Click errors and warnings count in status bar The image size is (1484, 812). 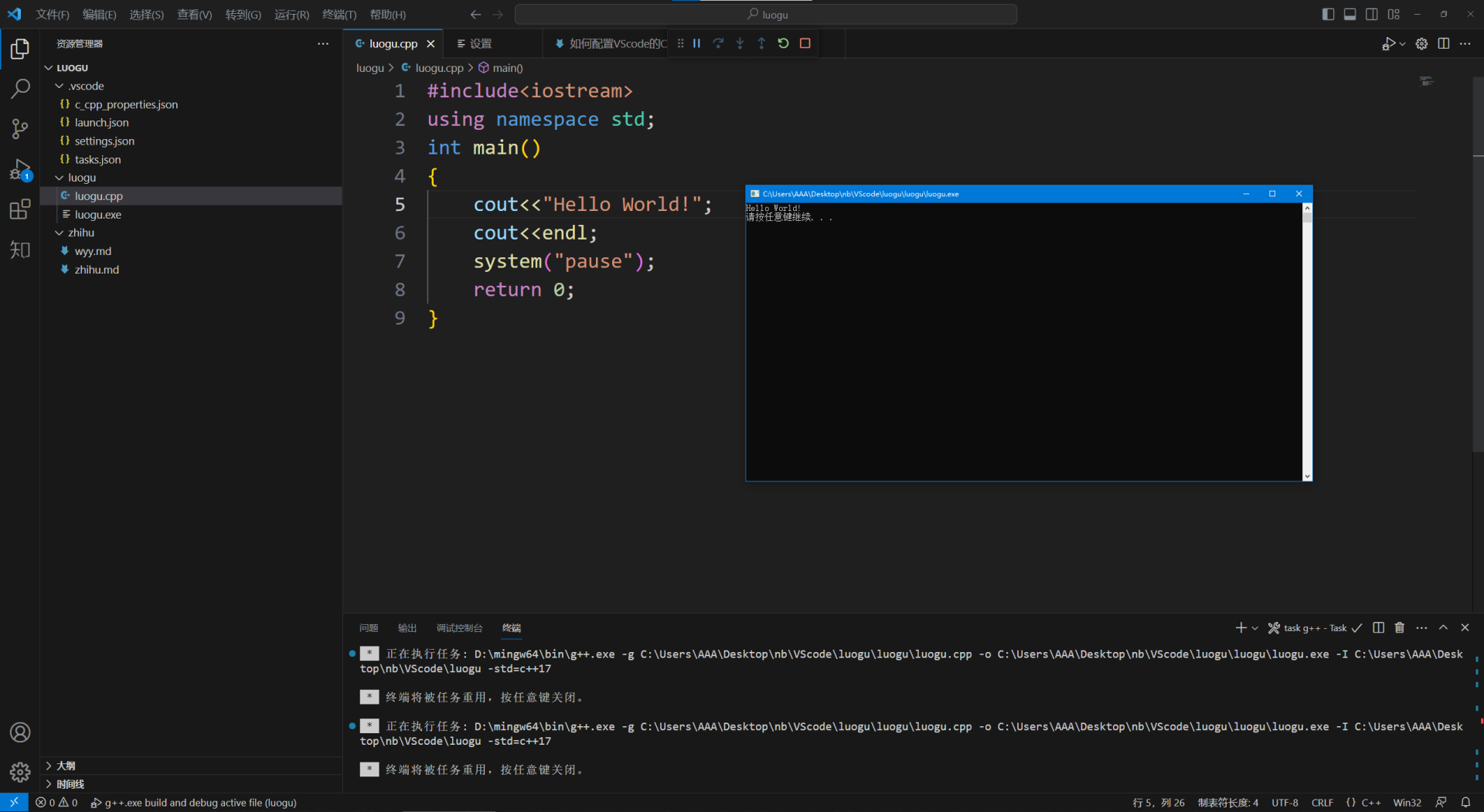(x=56, y=803)
